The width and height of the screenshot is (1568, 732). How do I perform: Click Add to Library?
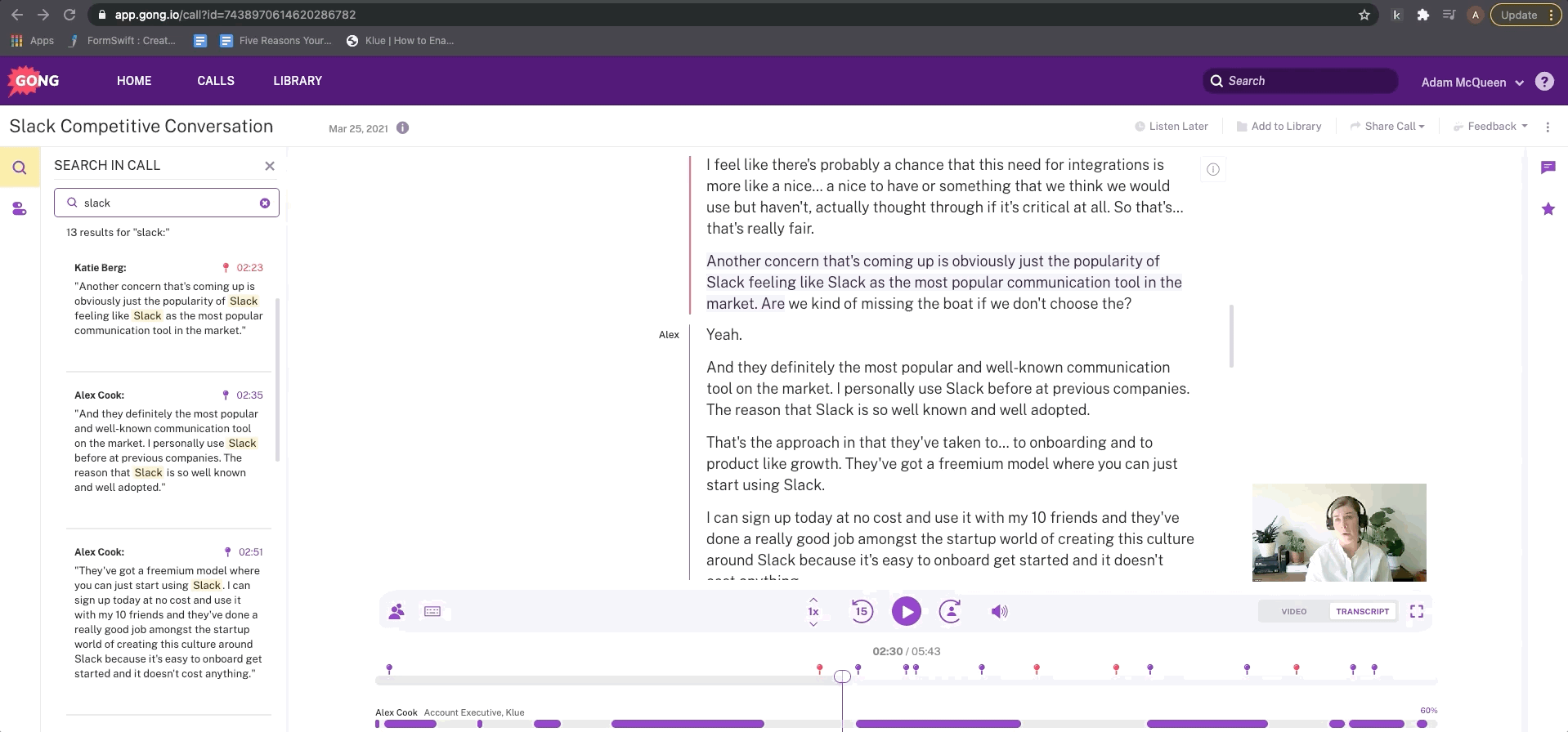[1279, 127]
